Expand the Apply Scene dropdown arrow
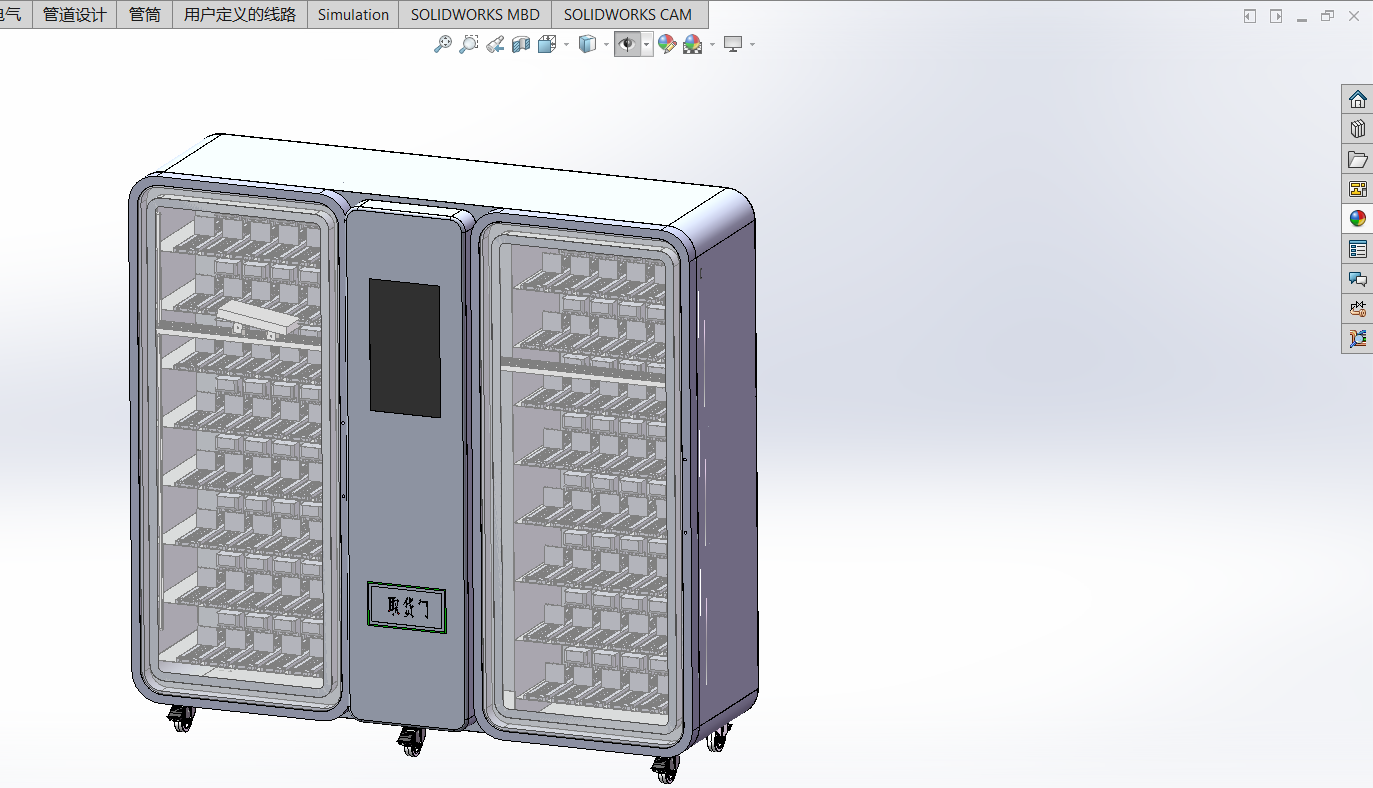The height and width of the screenshot is (788, 1373). pos(712,44)
